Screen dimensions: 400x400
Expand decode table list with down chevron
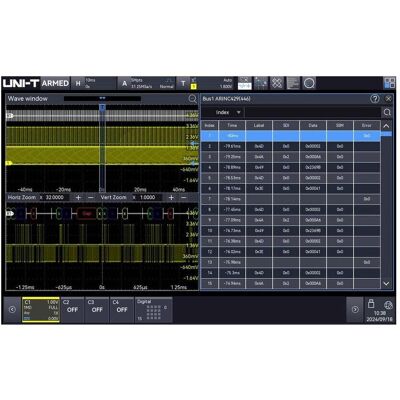pyautogui.click(x=386, y=284)
